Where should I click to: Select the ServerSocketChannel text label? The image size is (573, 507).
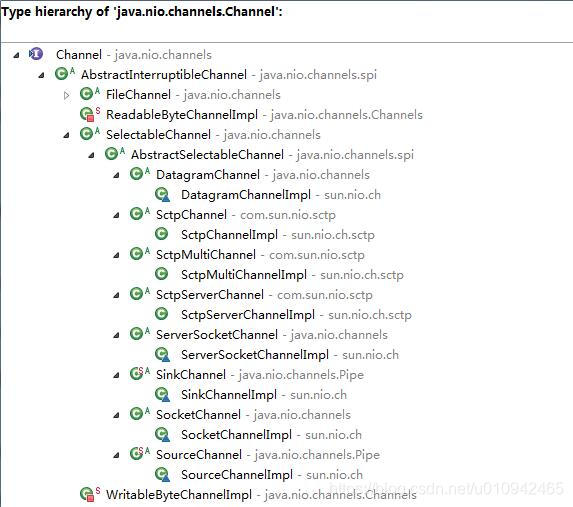click(x=217, y=334)
